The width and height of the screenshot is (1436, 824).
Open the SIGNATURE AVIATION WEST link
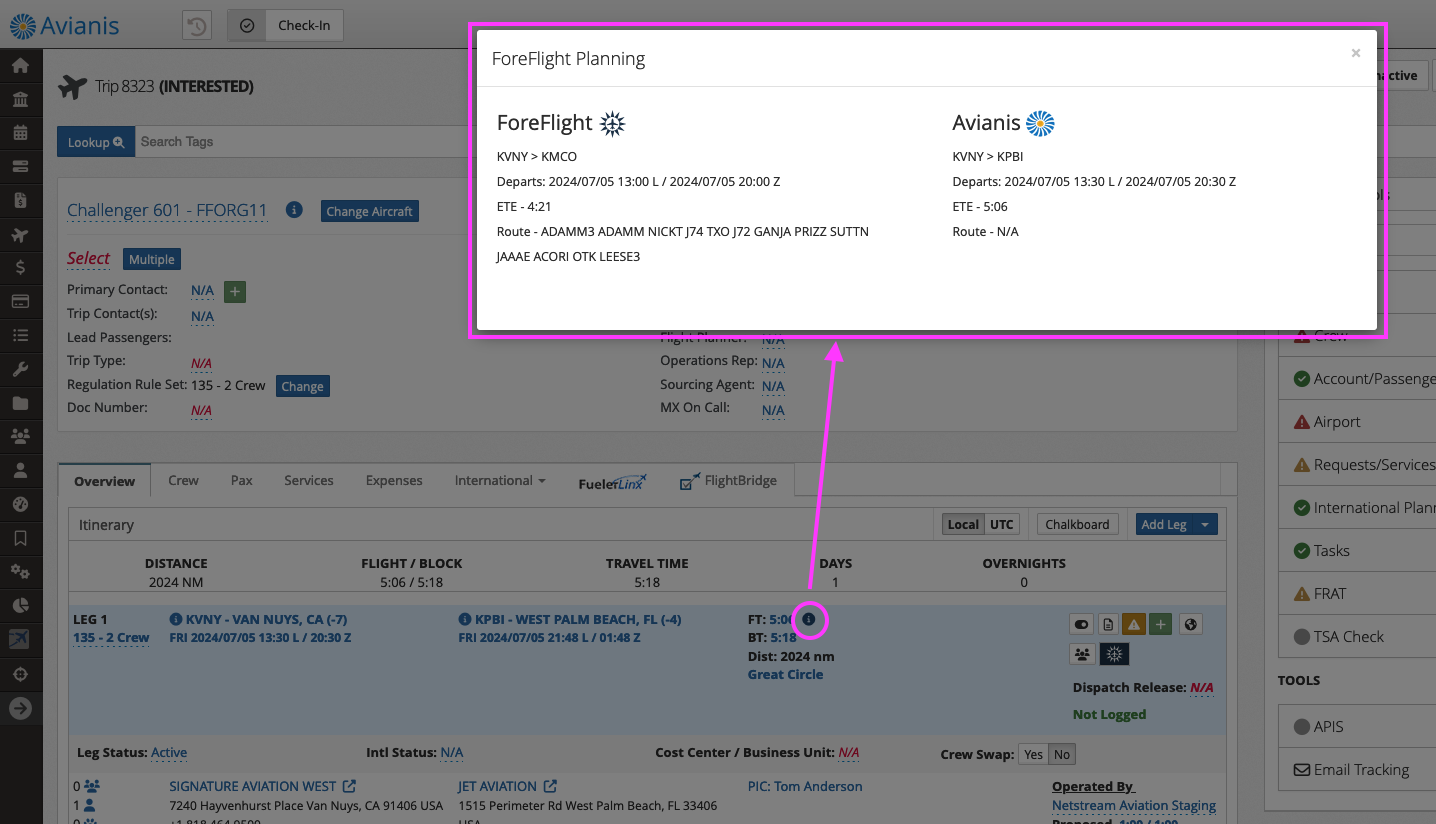tap(253, 786)
